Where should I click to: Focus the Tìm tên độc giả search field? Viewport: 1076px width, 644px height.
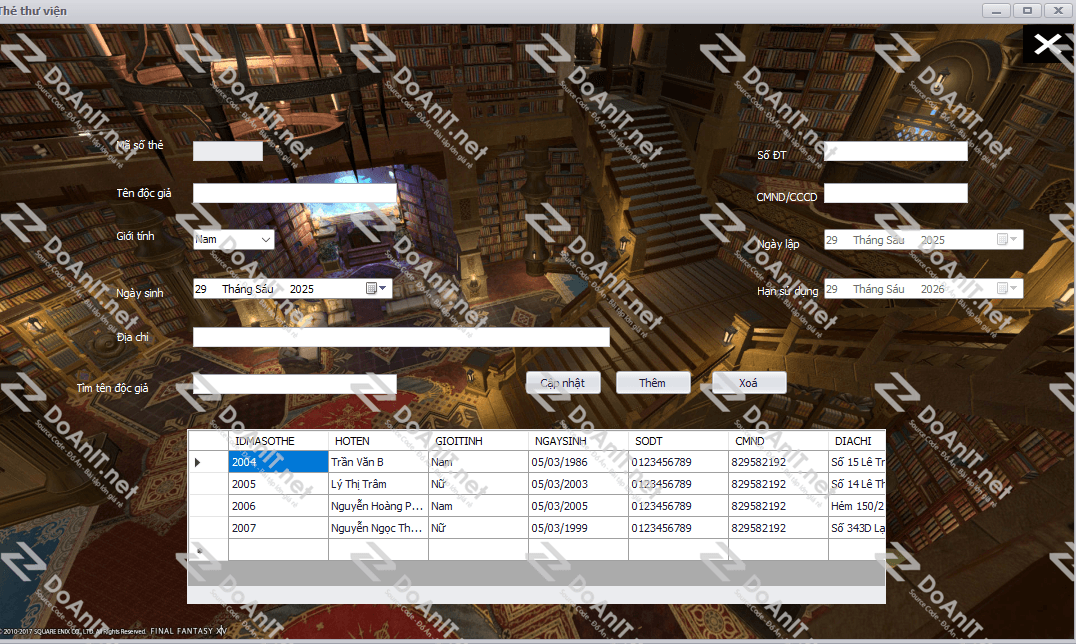294,383
